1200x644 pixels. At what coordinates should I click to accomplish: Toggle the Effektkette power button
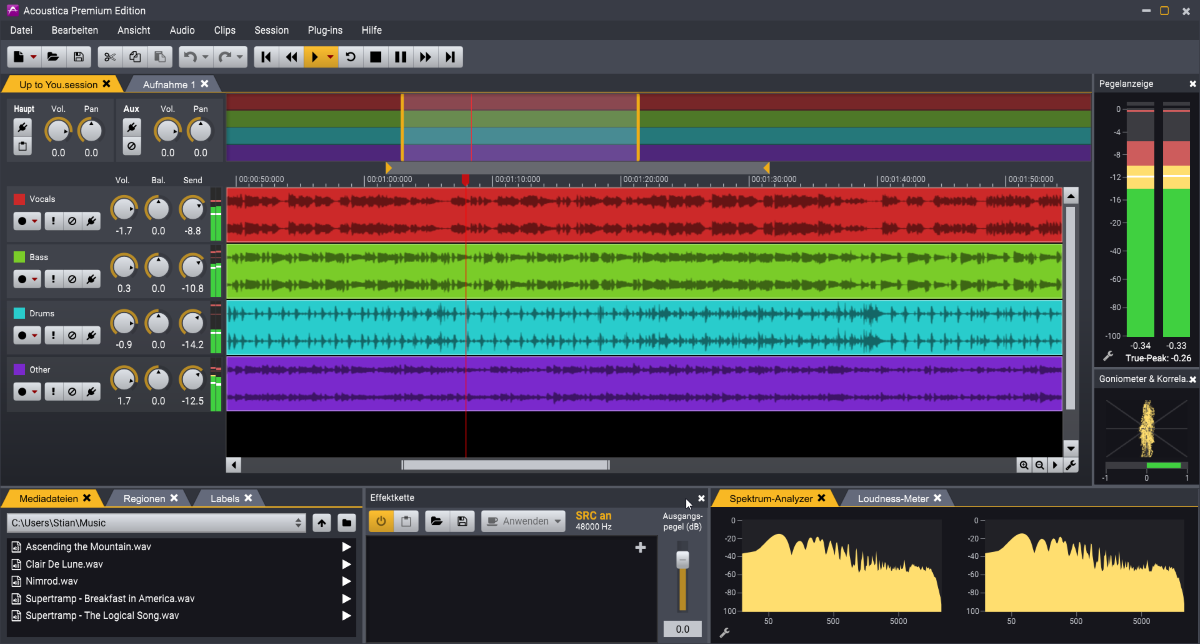(380, 521)
